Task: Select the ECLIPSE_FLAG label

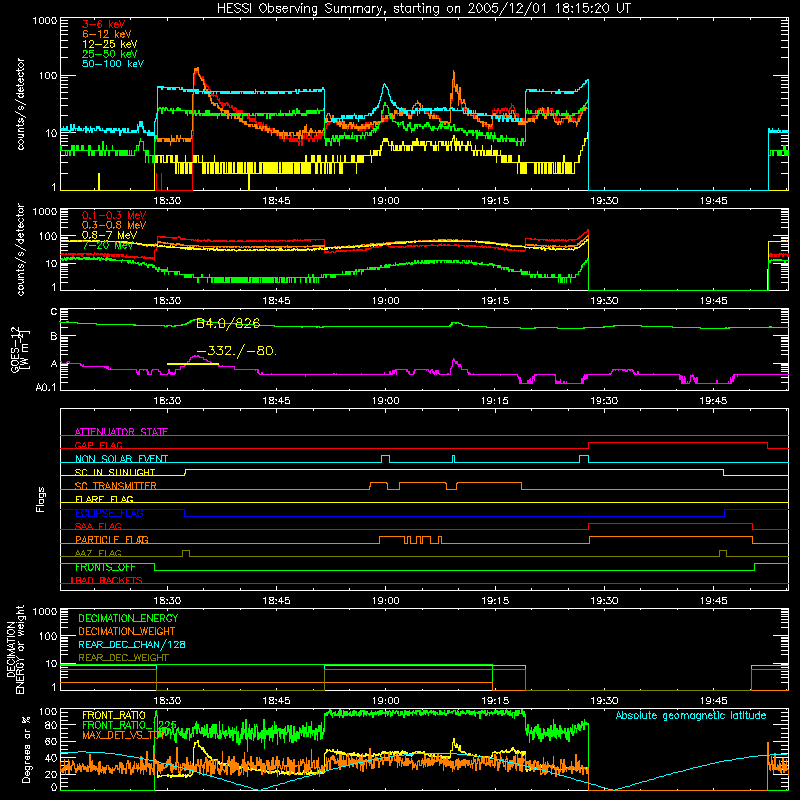Action: pos(109,513)
